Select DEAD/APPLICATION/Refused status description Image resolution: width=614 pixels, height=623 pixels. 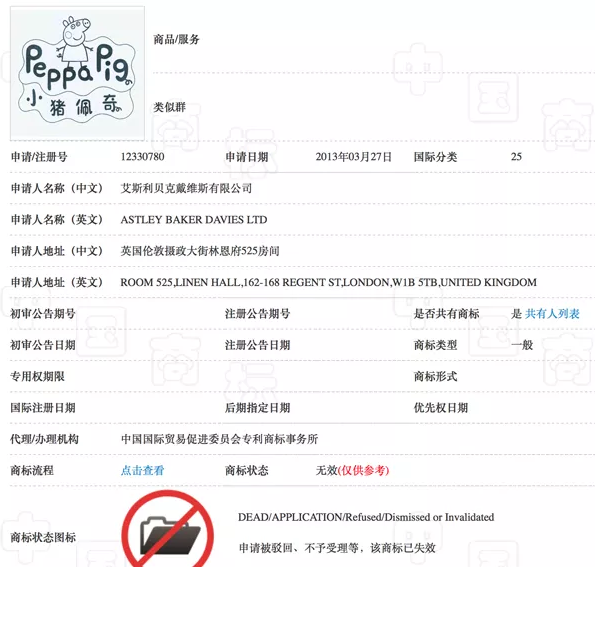pyautogui.click(x=366, y=517)
